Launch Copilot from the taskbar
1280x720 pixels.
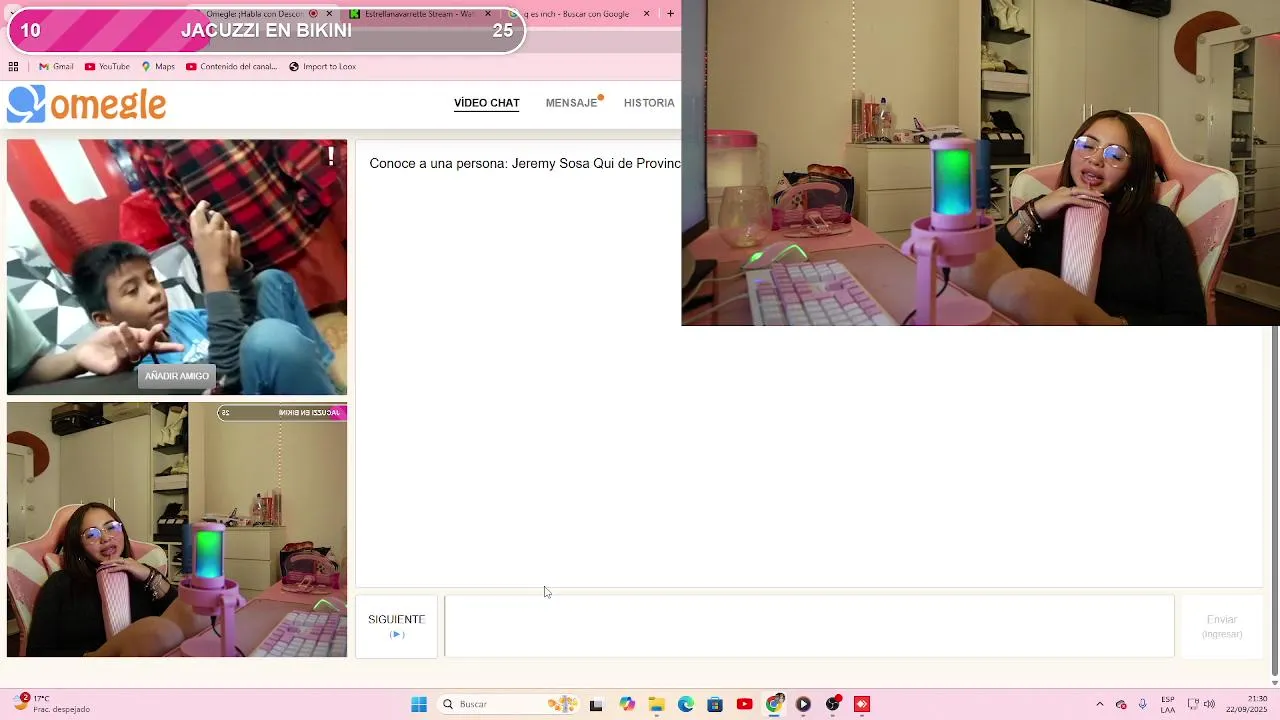click(627, 704)
